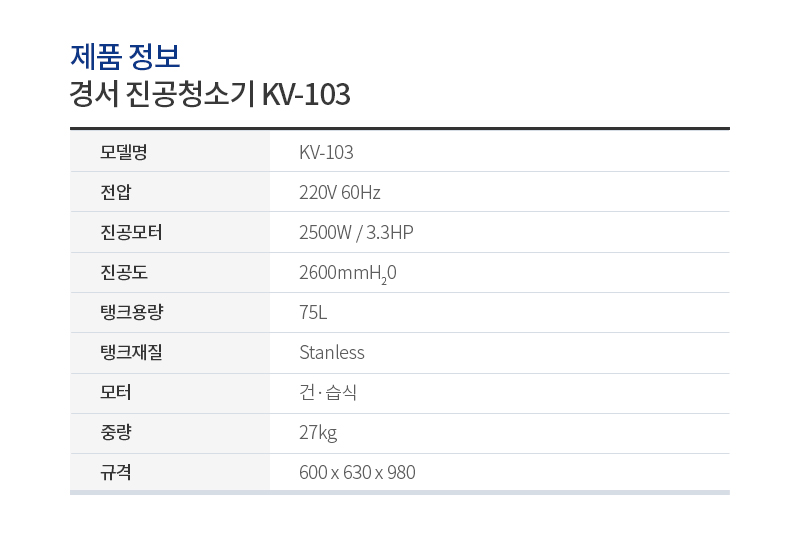Select the 탱크재질 row label
This screenshot has height=560, width=800.
pyautogui.click(x=131, y=352)
